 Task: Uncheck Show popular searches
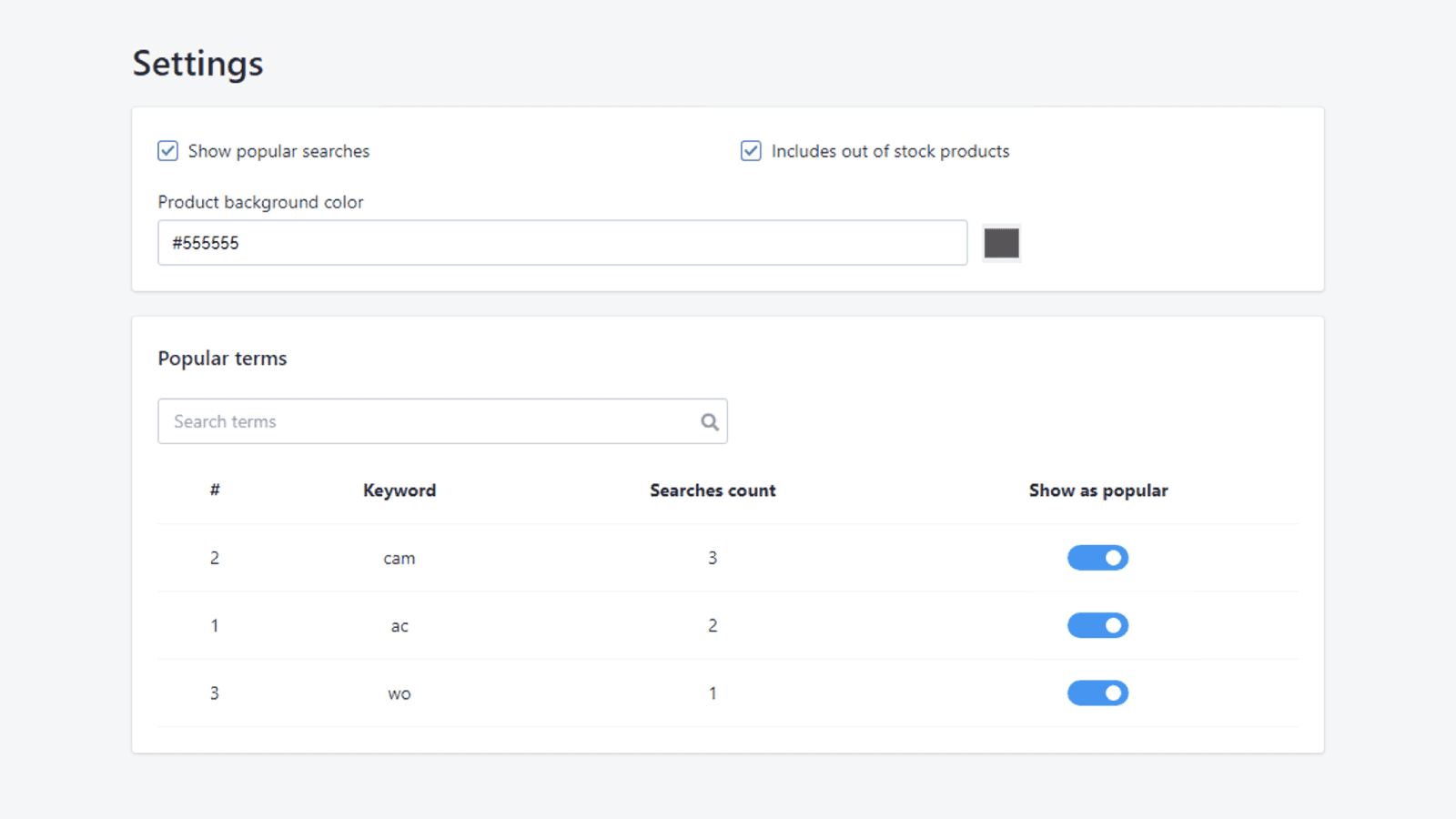tap(167, 151)
